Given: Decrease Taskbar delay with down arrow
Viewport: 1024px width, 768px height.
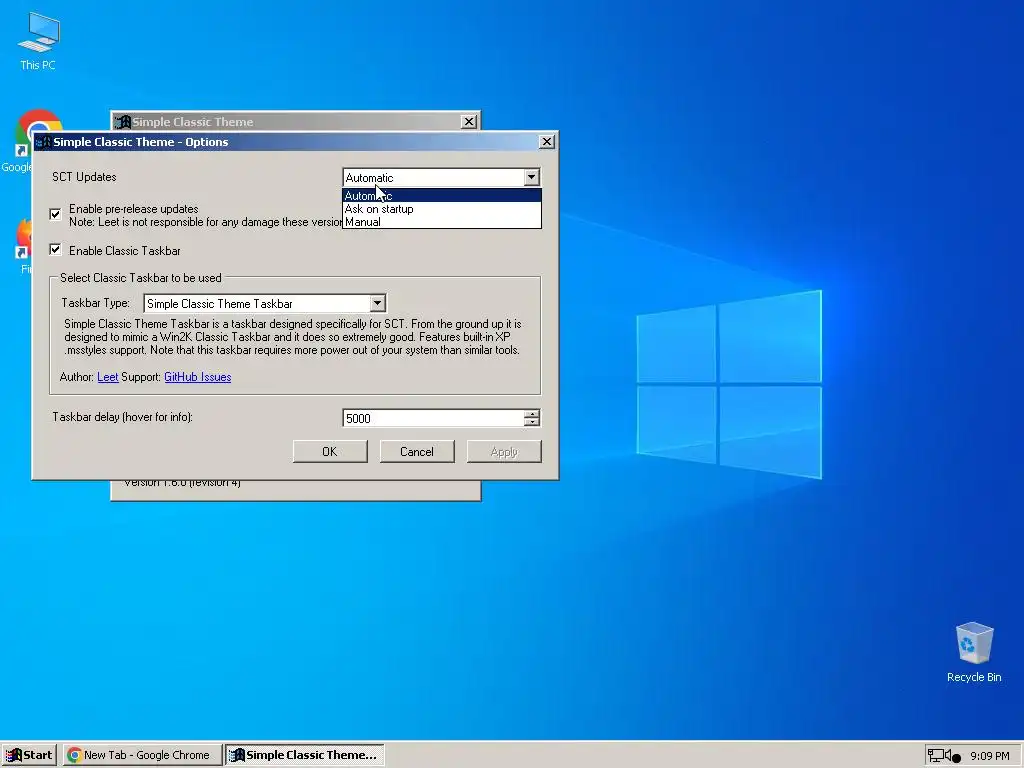Looking at the screenshot, I should click(x=532, y=422).
